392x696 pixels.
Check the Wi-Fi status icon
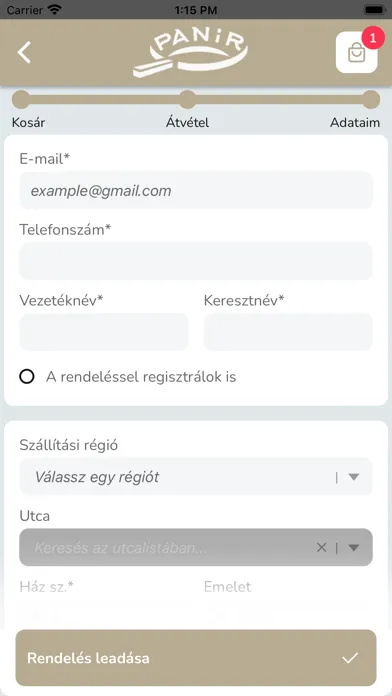click(55, 9)
